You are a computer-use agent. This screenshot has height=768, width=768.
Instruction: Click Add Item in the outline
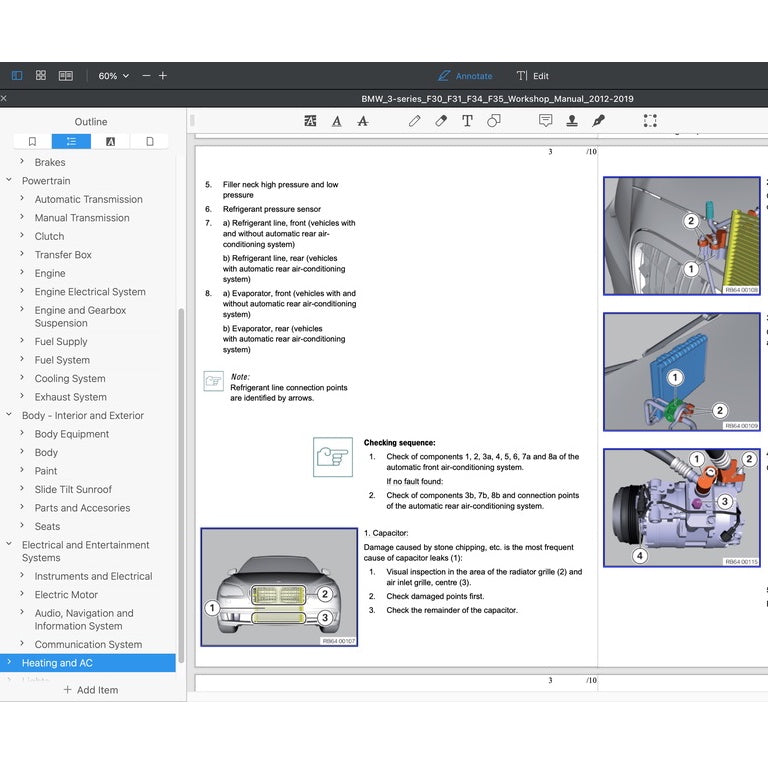coord(91,690)
